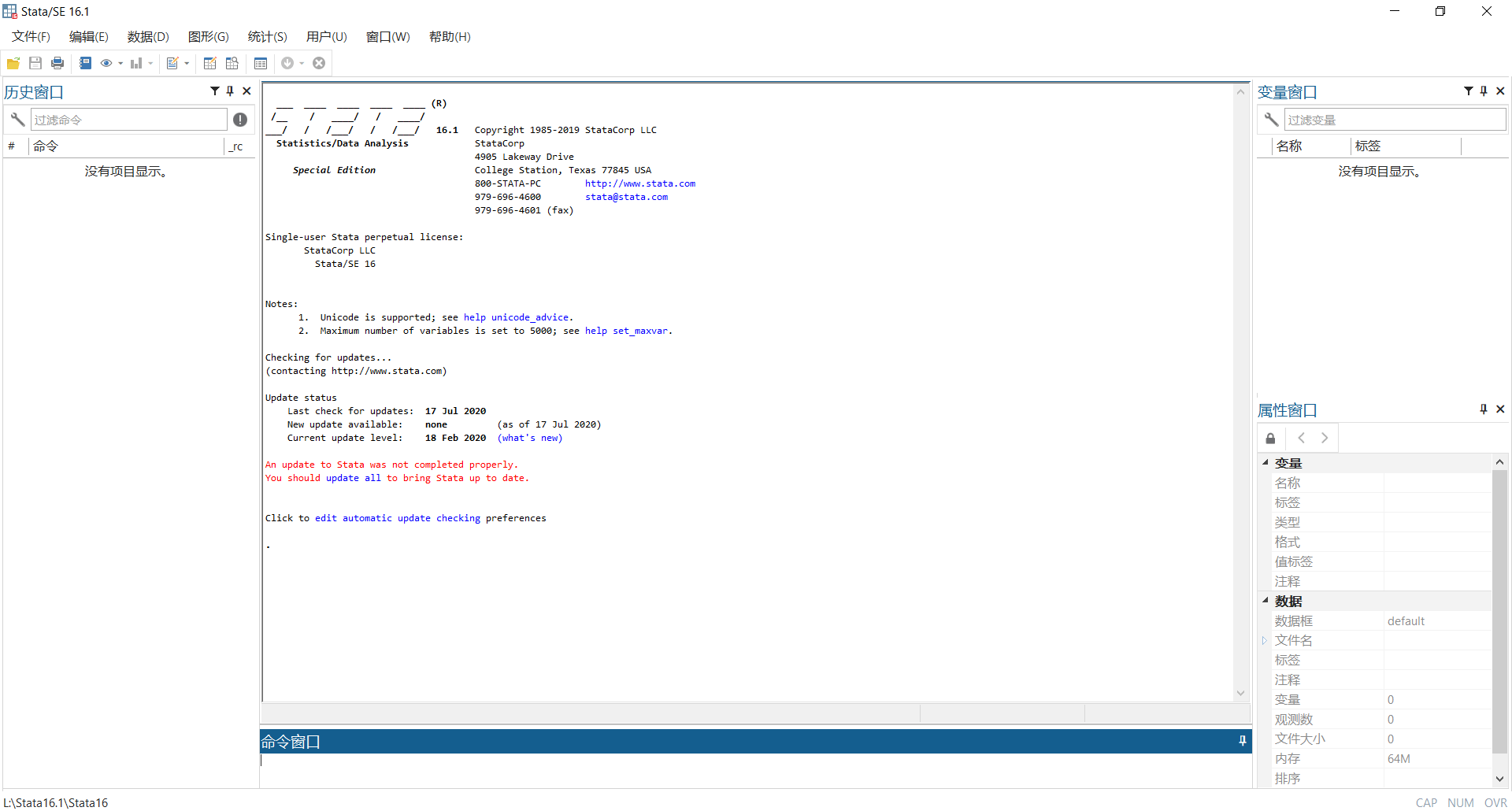The width and height of the screenshot is (1512, 811).
Task: Pin the History window
Action: coord(230,91)
